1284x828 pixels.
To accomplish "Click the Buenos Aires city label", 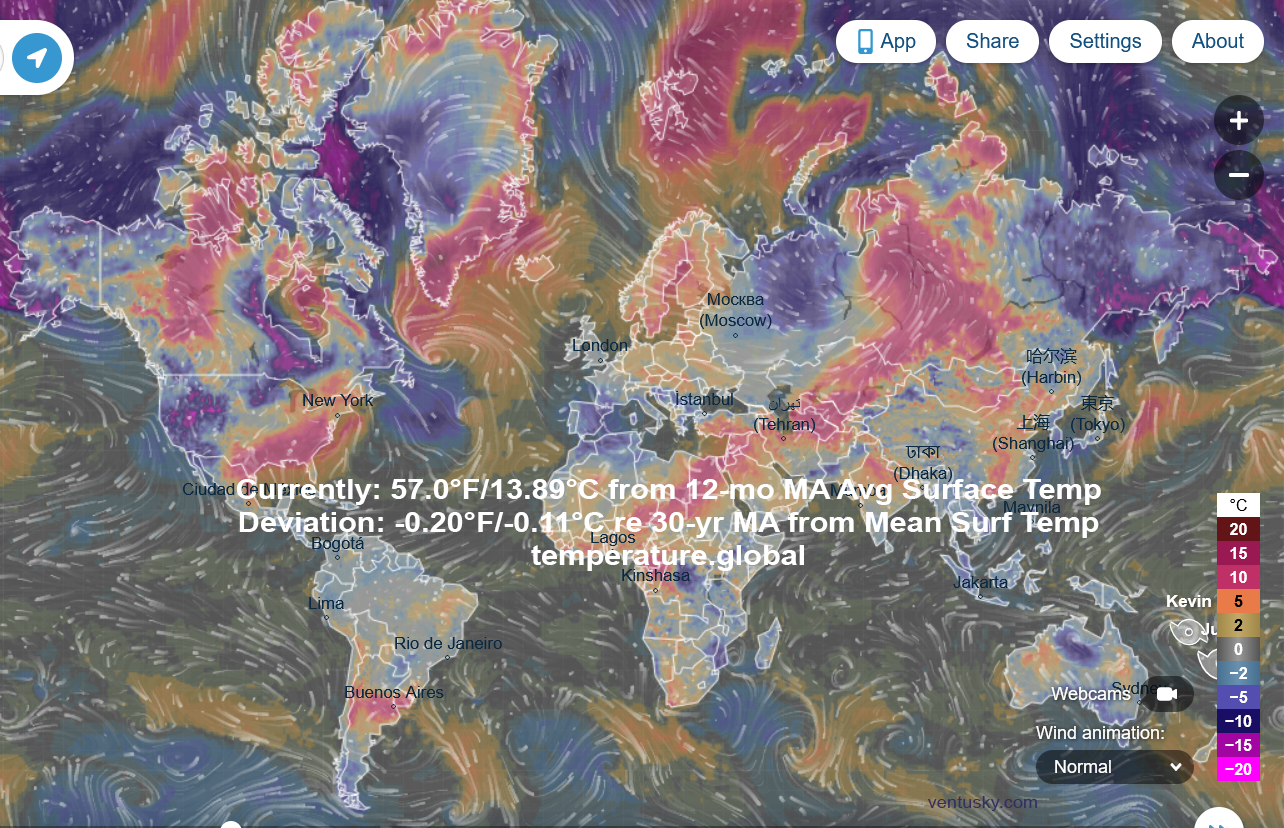I will click(394, 692).
